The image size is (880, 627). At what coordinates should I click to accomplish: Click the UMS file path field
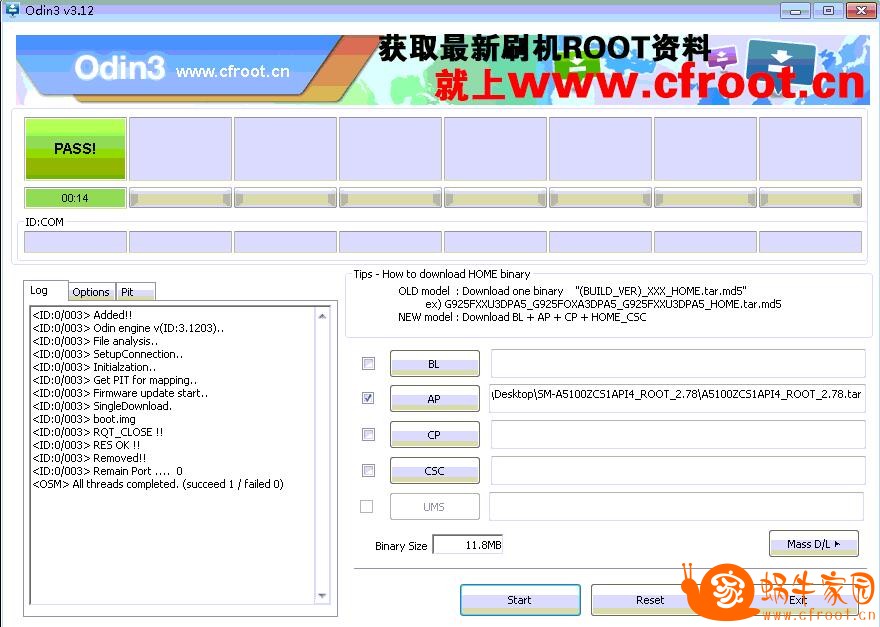(676, 506)
